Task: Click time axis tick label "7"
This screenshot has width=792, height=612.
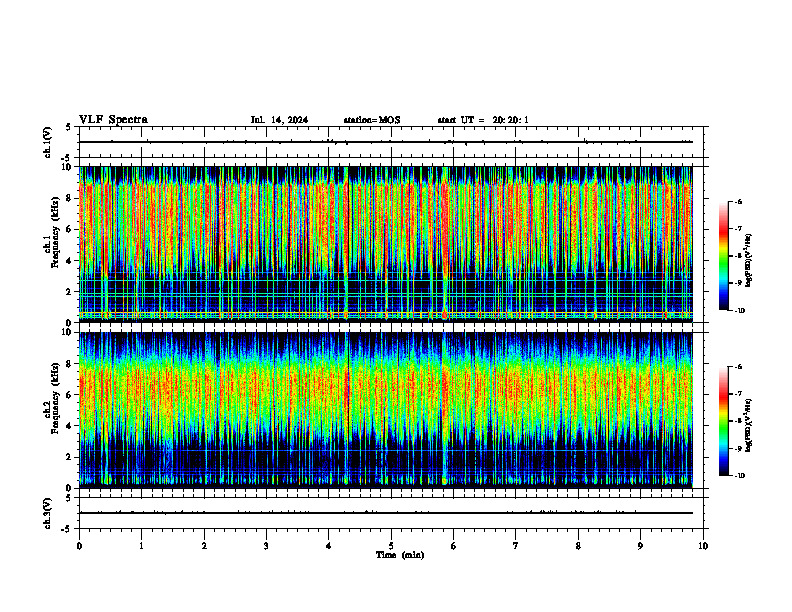Action: tap(516, 546)
